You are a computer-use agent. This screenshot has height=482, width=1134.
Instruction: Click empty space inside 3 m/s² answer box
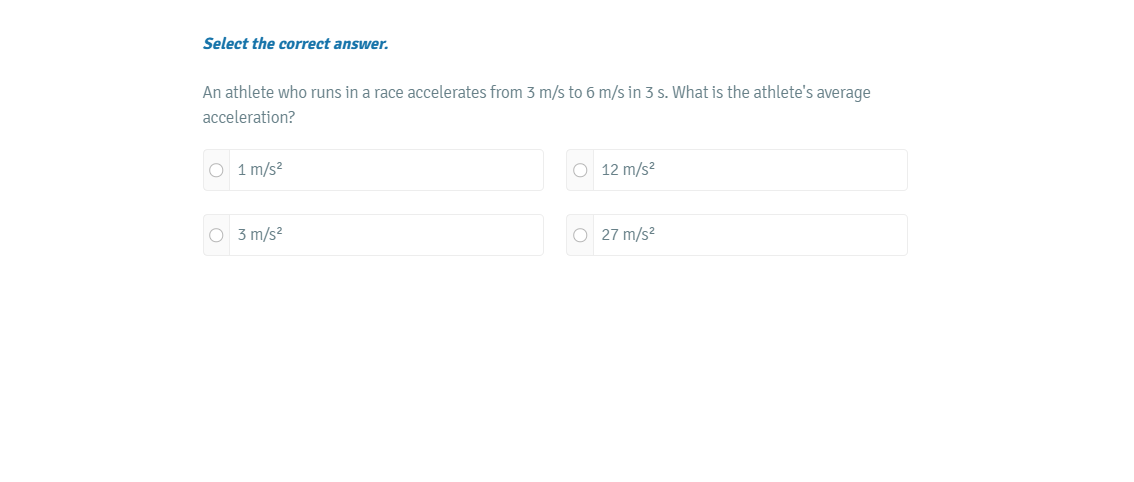pyautogui.click(x=420, y=235)
